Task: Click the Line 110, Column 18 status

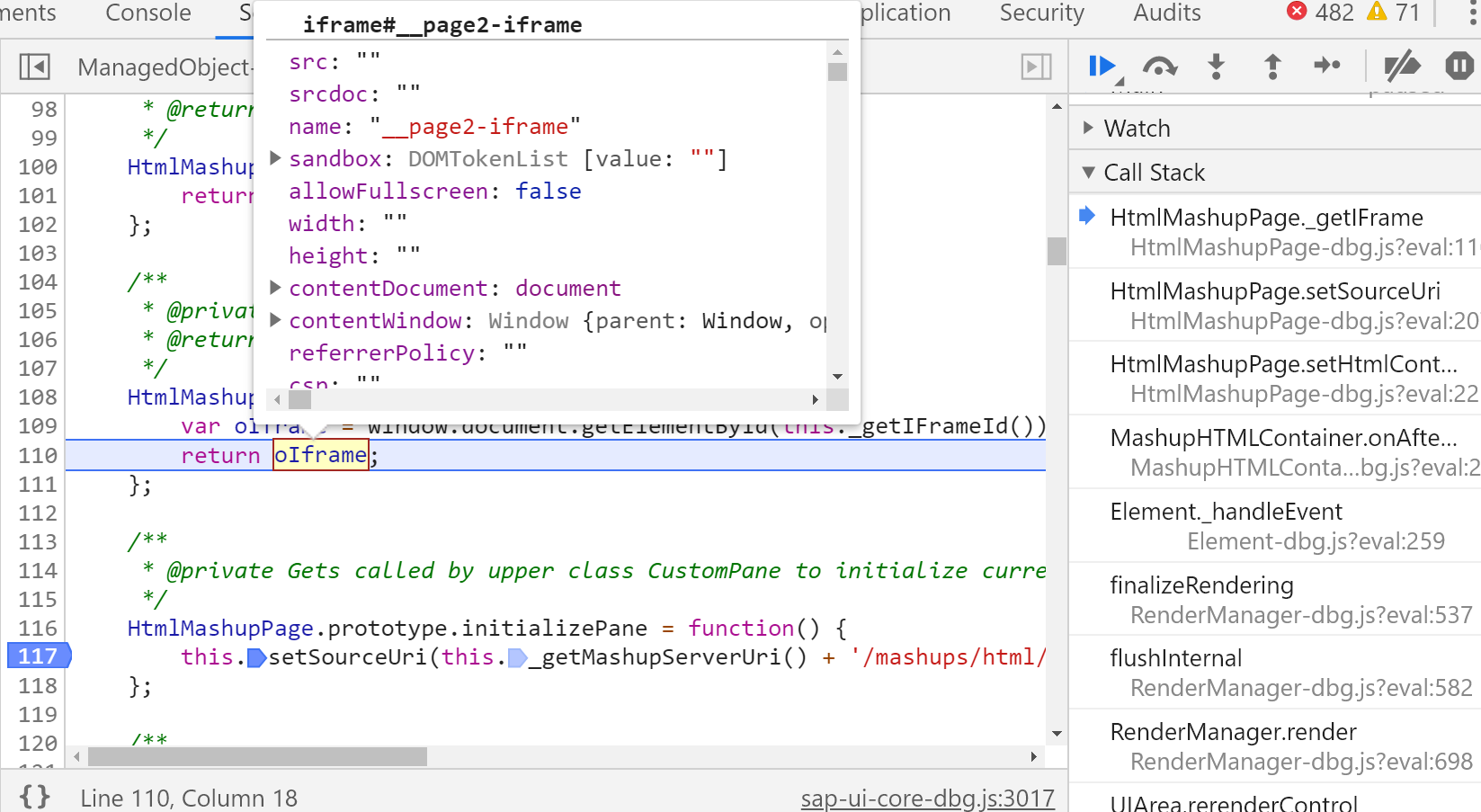Action: click(x=188, y=798)
